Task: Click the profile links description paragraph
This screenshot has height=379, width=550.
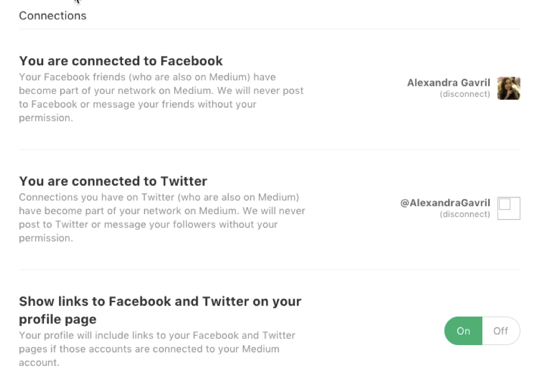Action: (157, 349)
